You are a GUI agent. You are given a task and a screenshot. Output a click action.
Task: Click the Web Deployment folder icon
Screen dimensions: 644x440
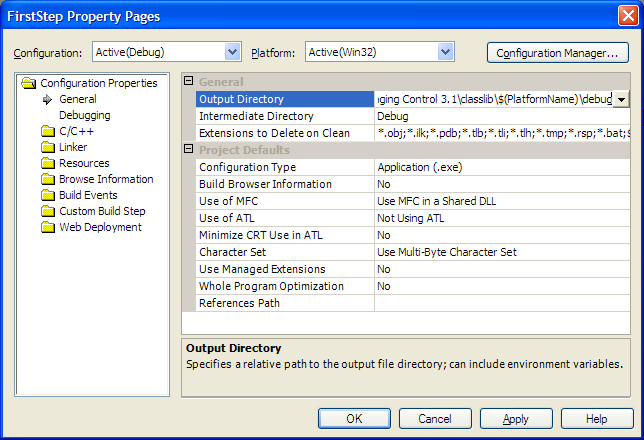tap(48, 227)
